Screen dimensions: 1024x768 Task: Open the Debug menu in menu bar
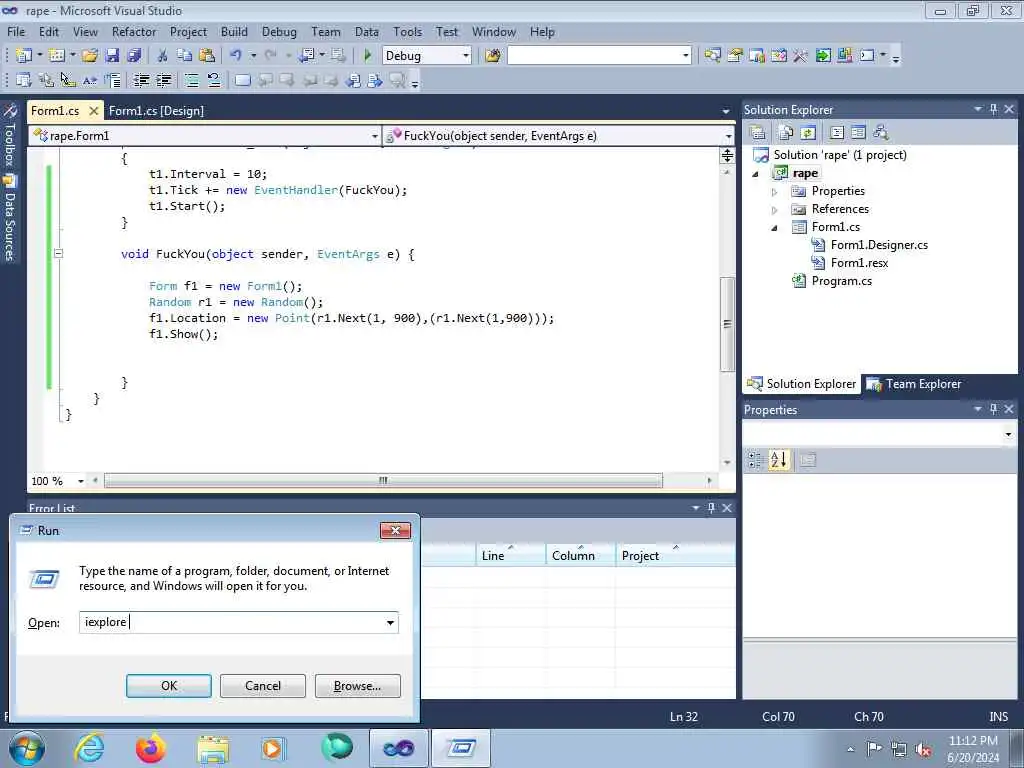pos(279,31)
